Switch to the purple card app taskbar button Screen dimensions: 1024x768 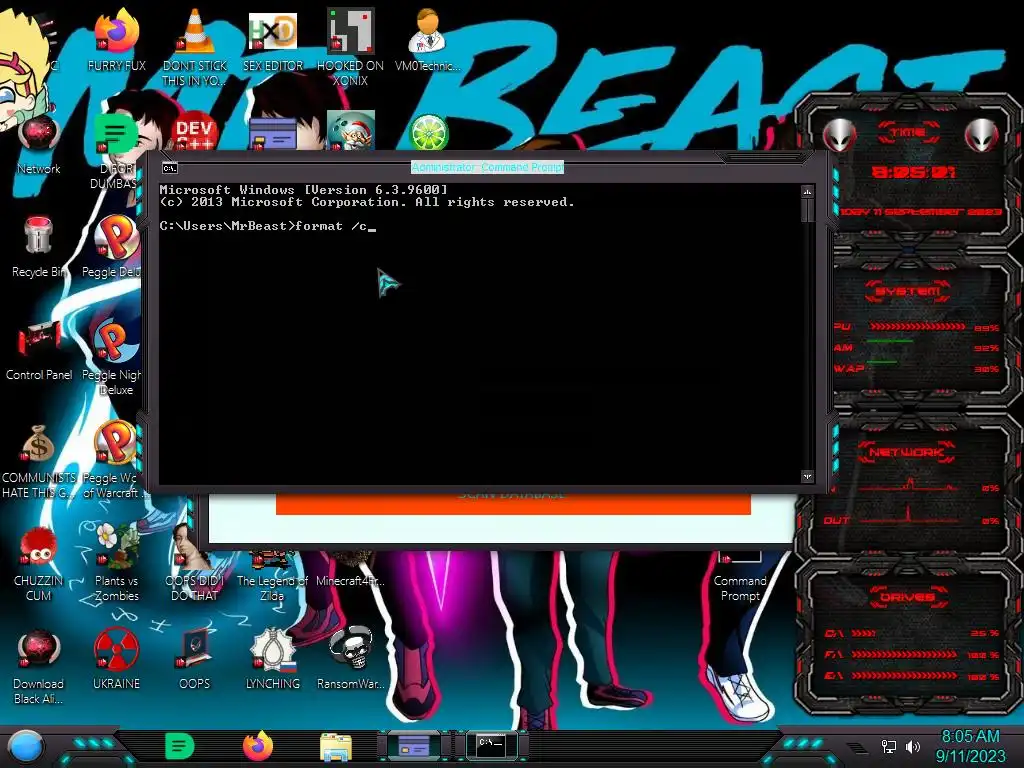(414, 746)
